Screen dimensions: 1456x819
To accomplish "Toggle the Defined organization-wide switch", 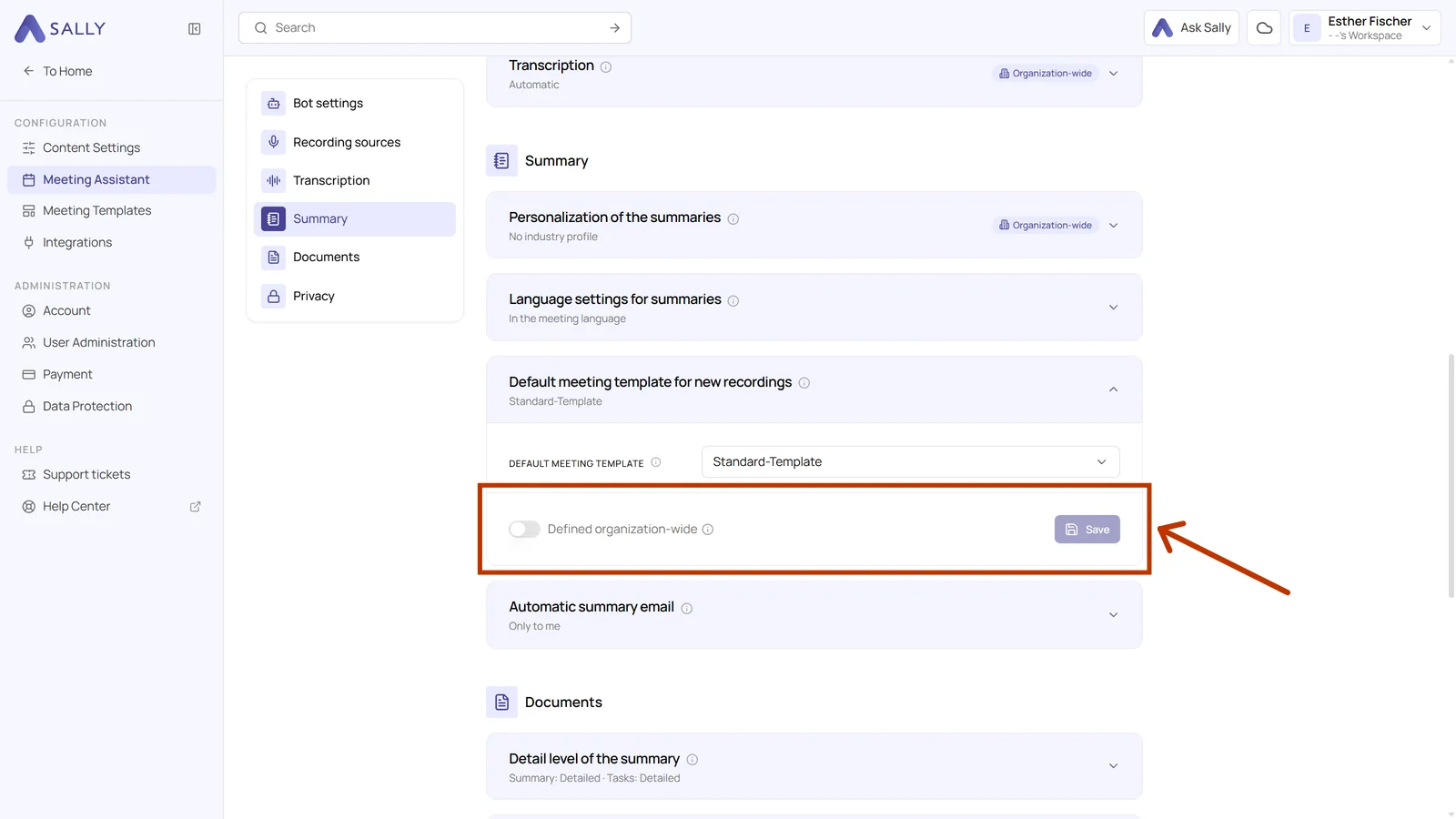I will coord(524,530).
